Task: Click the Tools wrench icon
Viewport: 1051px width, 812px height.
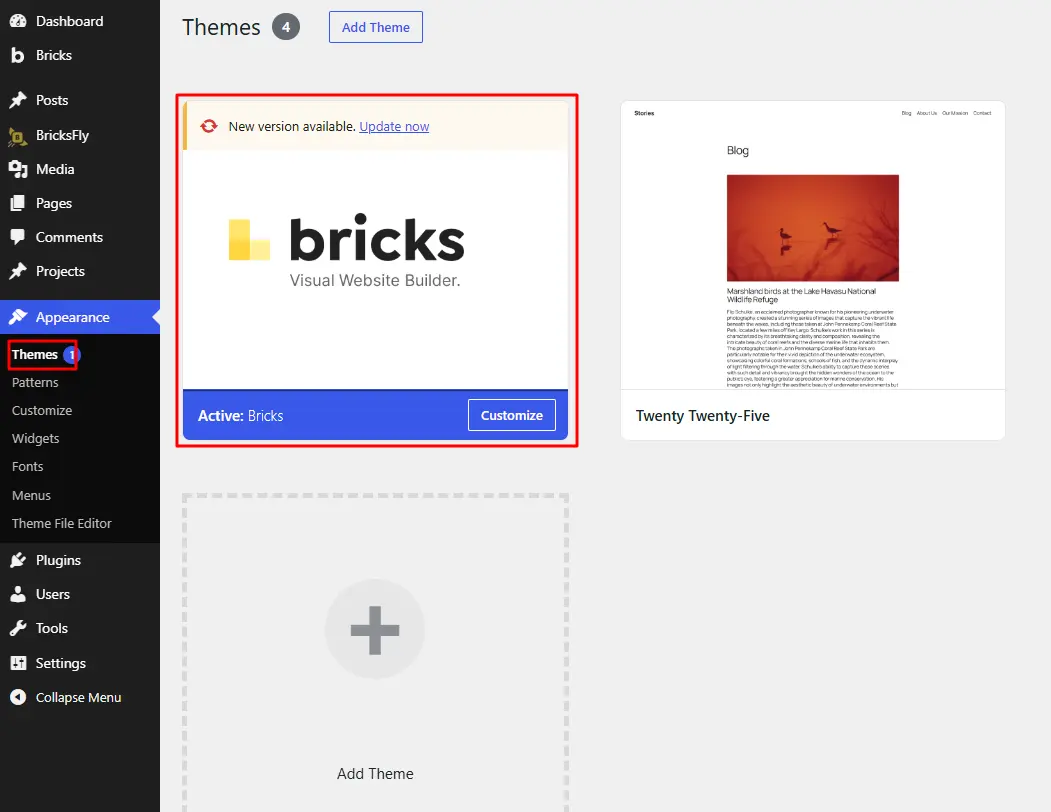Action: pyautogui.click(x=18, y=628)
